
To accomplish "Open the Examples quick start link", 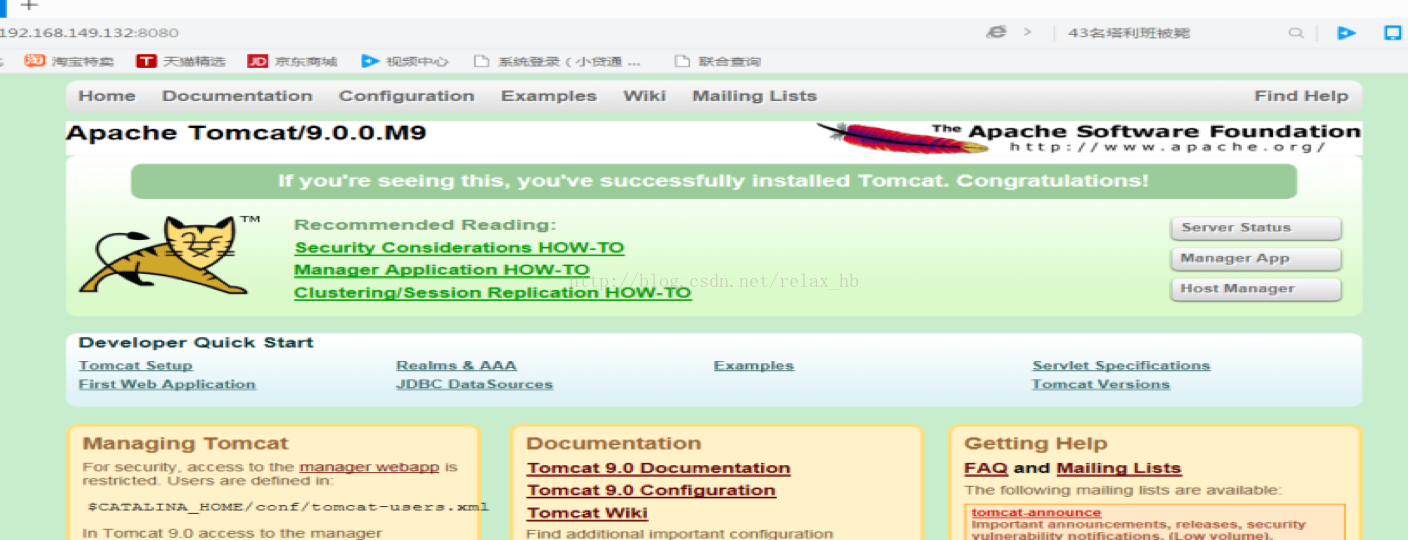I will tap(754, 366).
